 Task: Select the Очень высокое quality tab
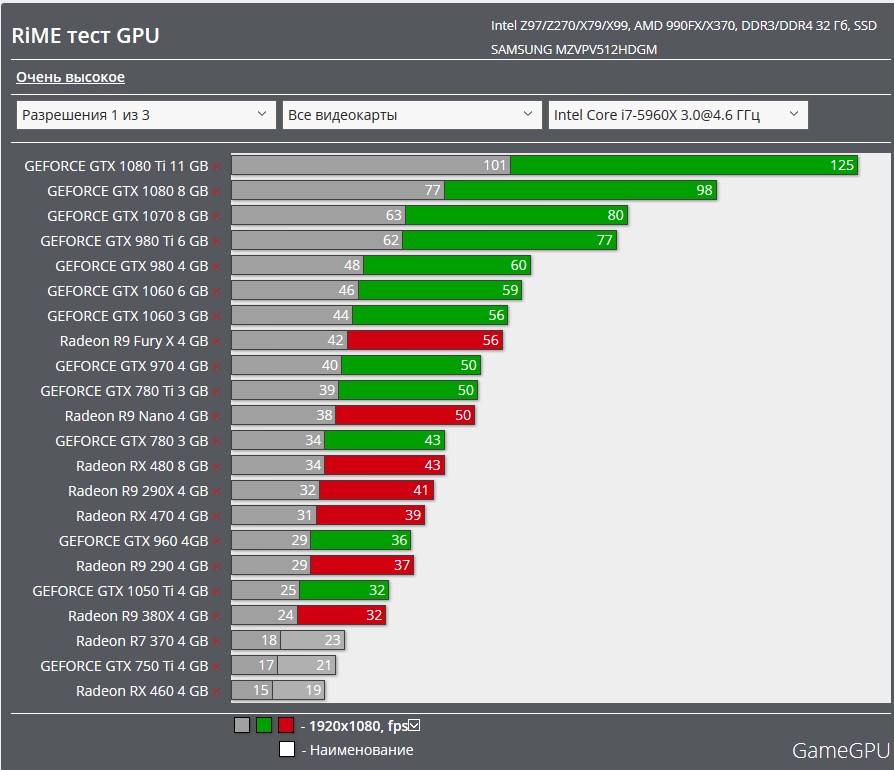[70, 77]
